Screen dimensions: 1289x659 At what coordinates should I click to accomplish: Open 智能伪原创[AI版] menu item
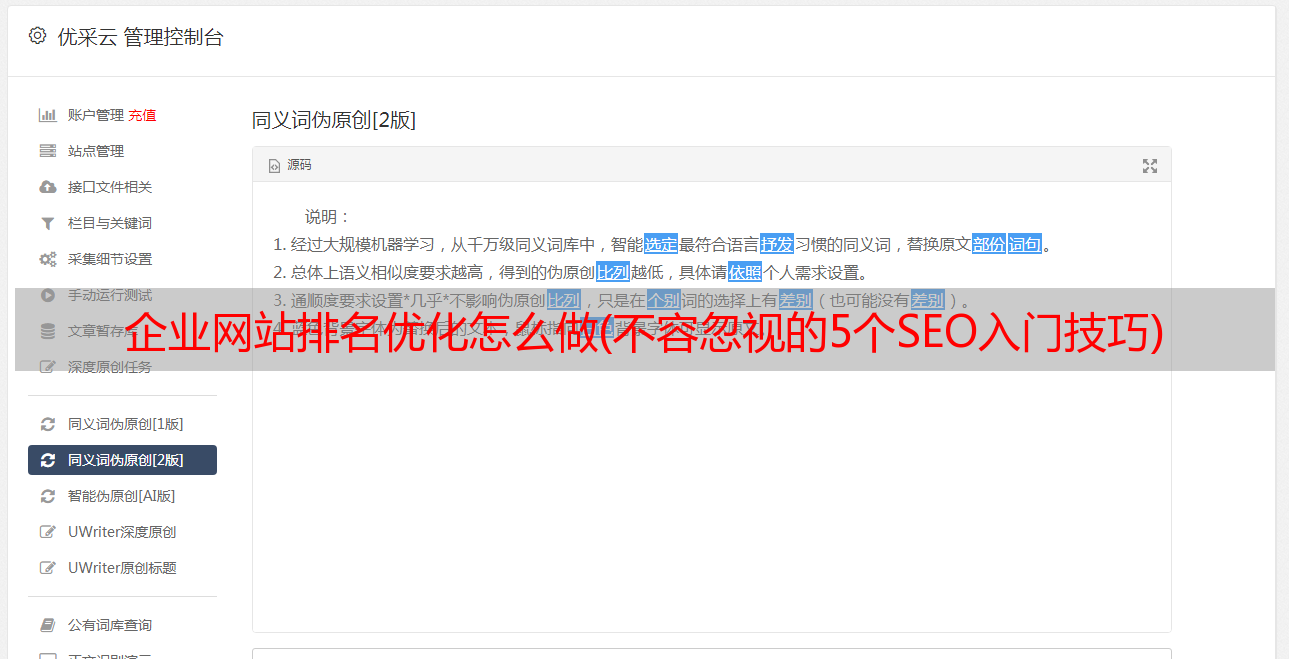tap(122, 496)
